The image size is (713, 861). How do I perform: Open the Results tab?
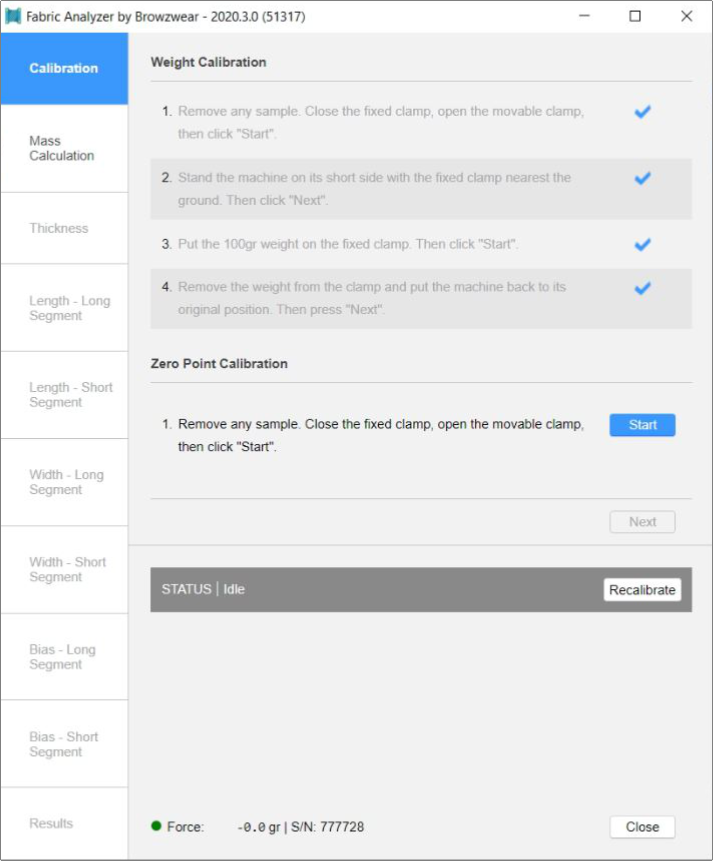click(64, 824)
